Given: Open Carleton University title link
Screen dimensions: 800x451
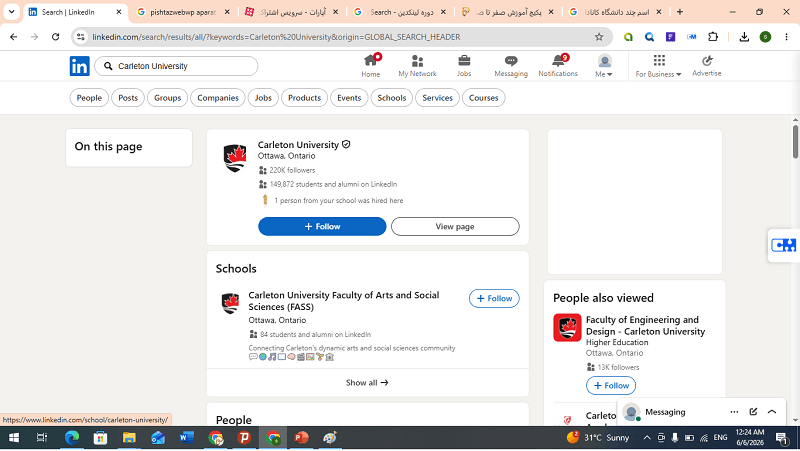Looking at the screenshot, I should pos(298,145).
